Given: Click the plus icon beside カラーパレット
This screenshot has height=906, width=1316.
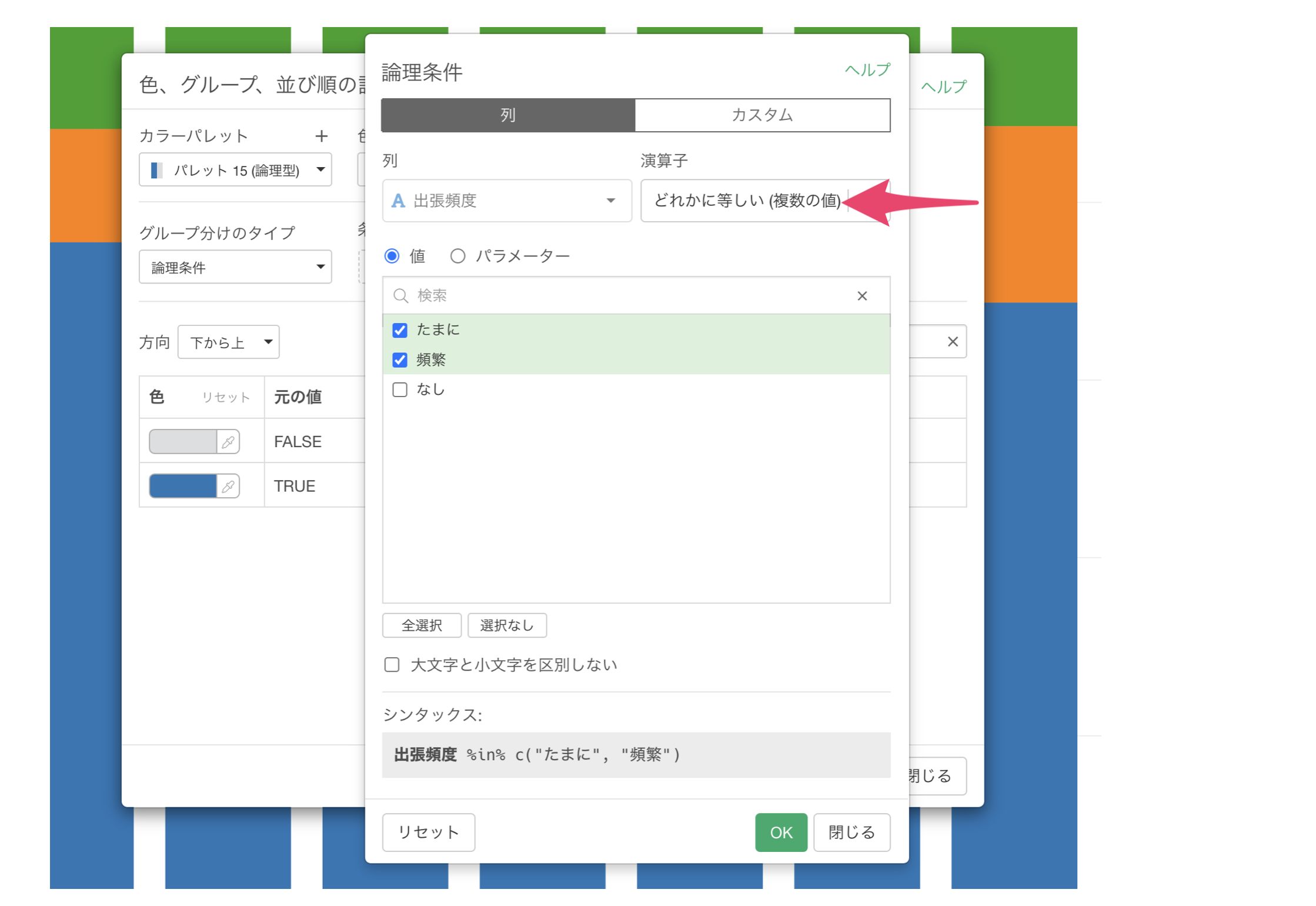Looking at the screenshot, I should point(321,136).
